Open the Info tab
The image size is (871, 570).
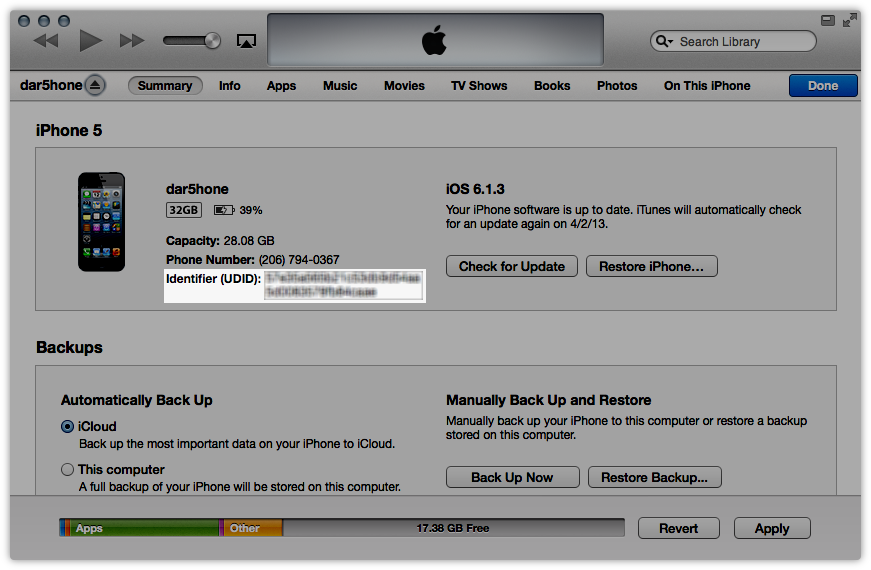pos(229,86)
